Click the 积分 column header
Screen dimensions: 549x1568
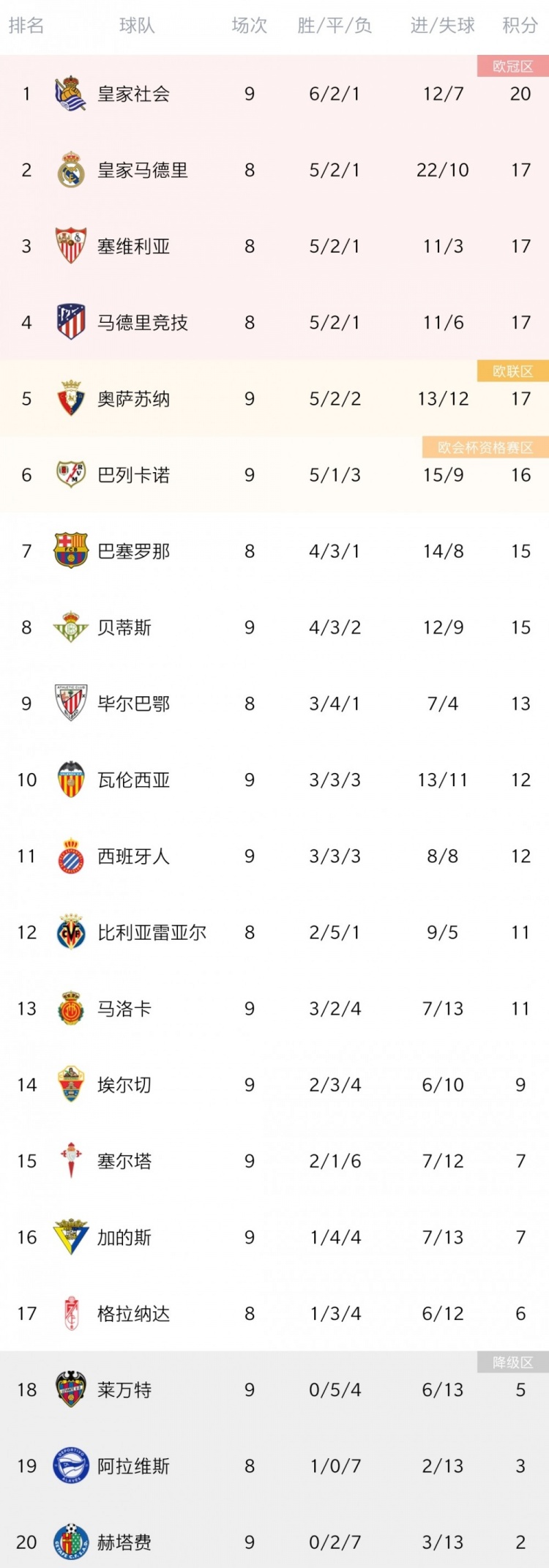click(520, 26)
